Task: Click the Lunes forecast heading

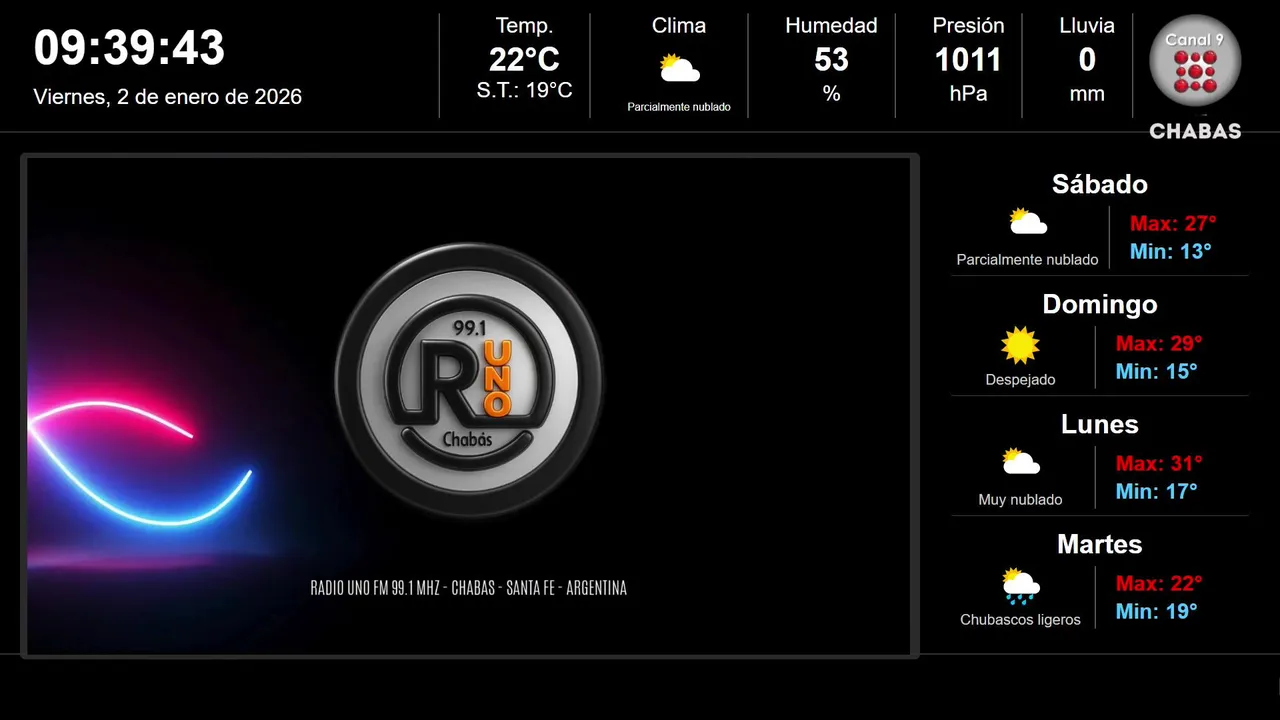Action: pyautogui.click(x=1099, y=424)
